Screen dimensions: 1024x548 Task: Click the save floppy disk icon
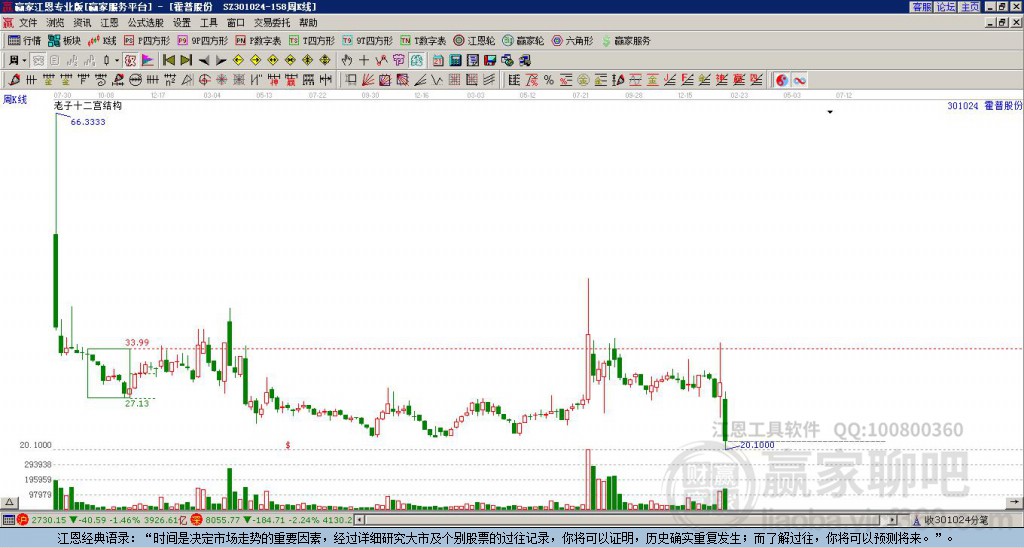(490, 60)
